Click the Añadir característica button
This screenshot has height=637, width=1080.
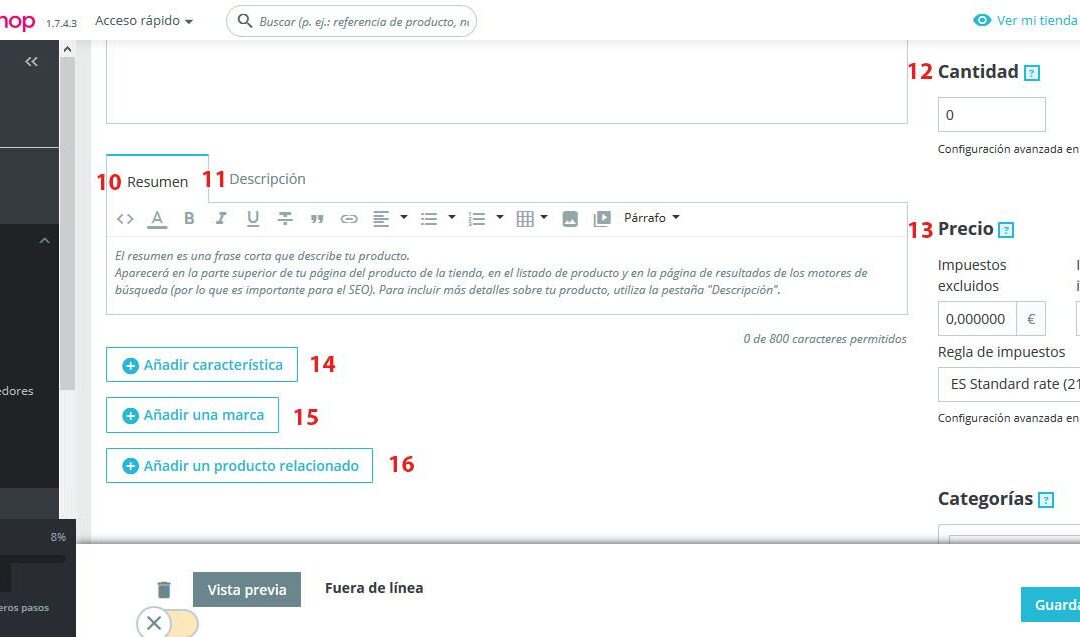coord(202,365)
